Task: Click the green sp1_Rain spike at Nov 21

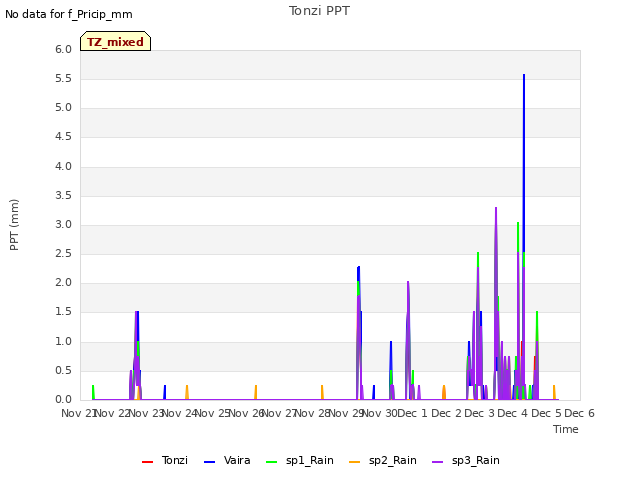Action: point(93,390)
